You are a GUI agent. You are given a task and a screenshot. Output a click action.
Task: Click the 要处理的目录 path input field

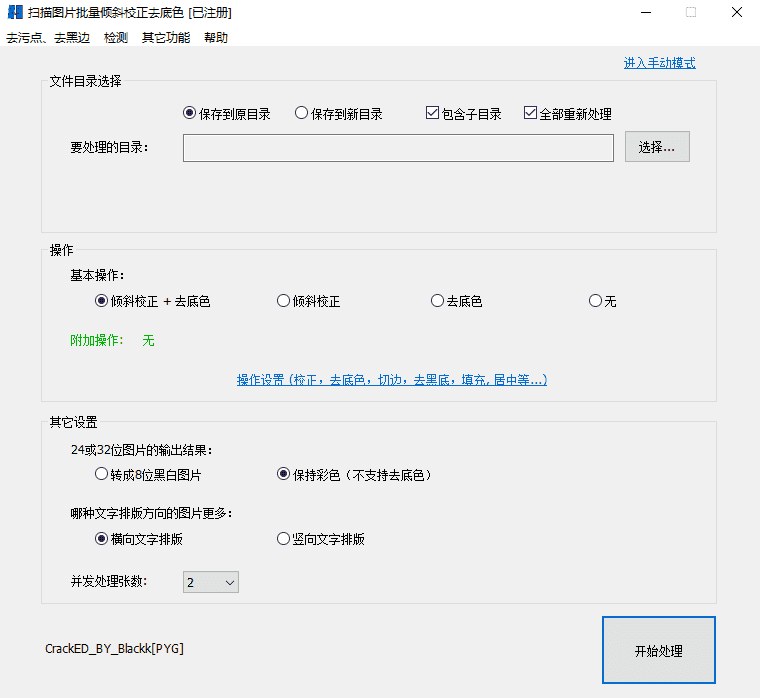398,148
